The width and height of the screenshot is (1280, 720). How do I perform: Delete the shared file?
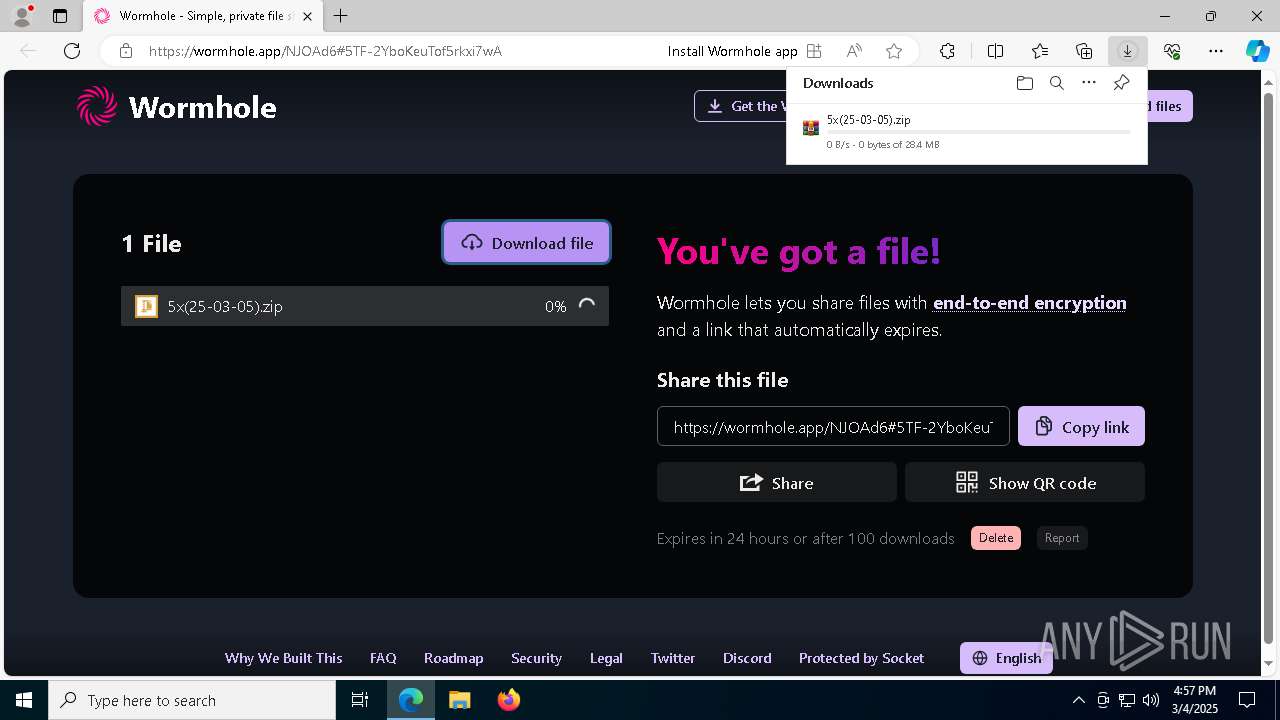pyautogui.click(x=996, y=538)
